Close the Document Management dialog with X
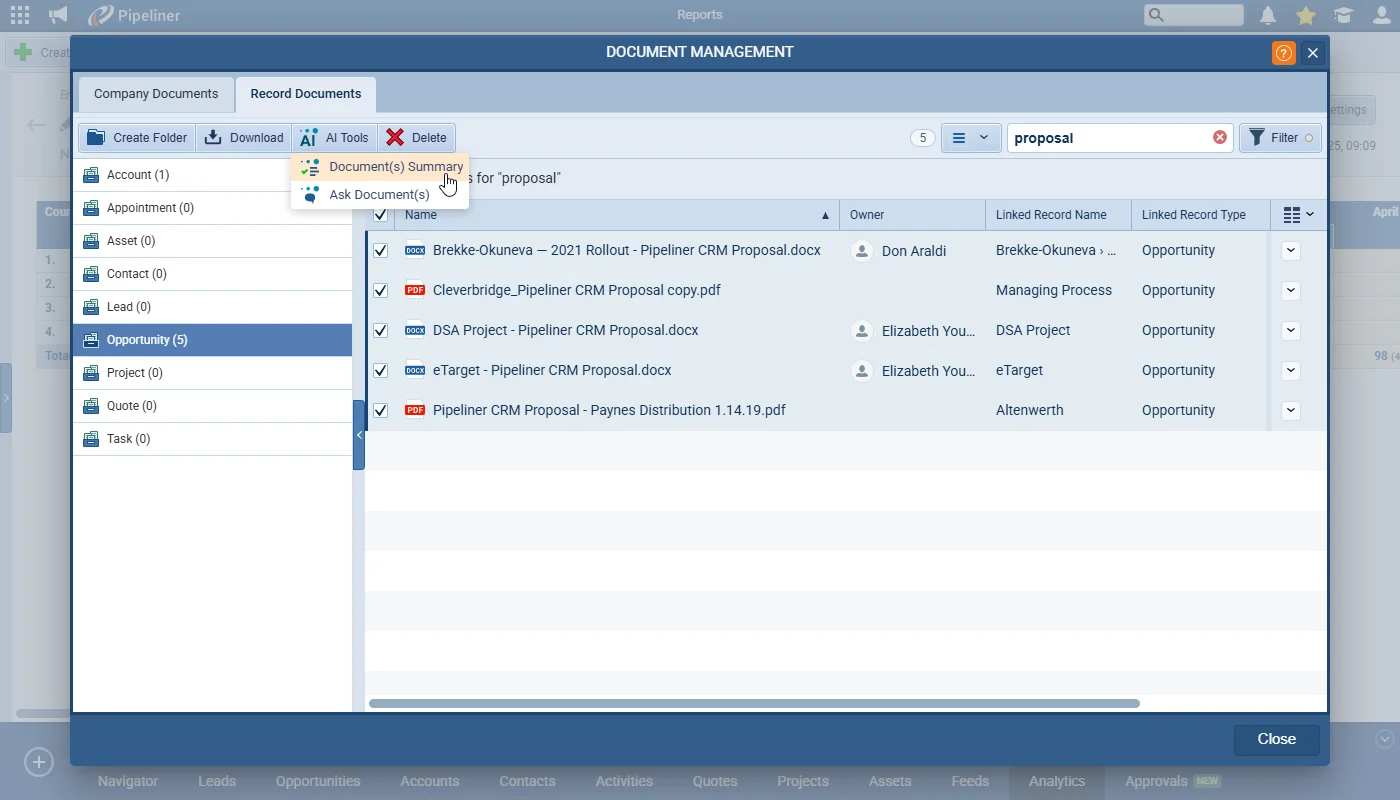Image resolution: width=1400 pixels, height=800 pixels. [x=1313, y=53]
